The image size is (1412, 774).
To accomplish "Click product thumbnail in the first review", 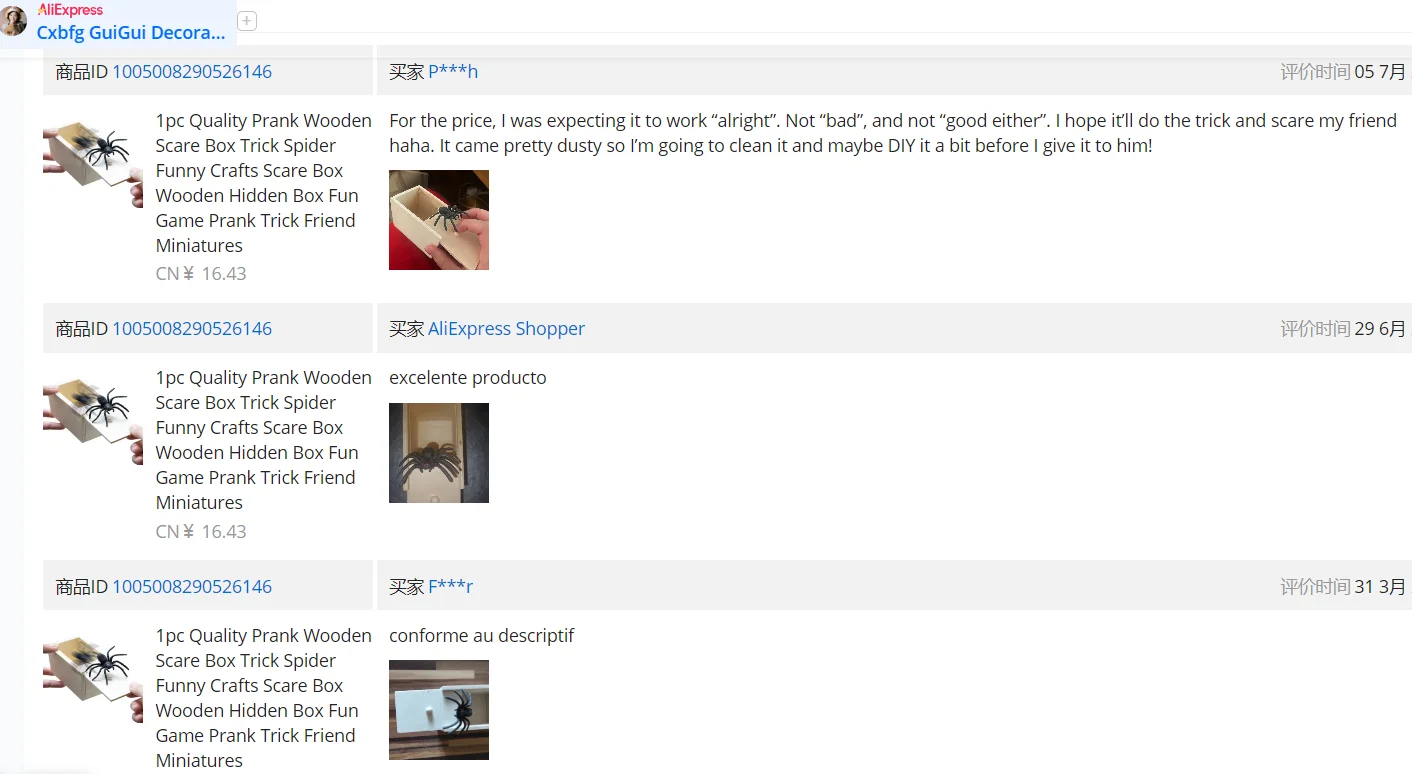I will coord(93,165).
